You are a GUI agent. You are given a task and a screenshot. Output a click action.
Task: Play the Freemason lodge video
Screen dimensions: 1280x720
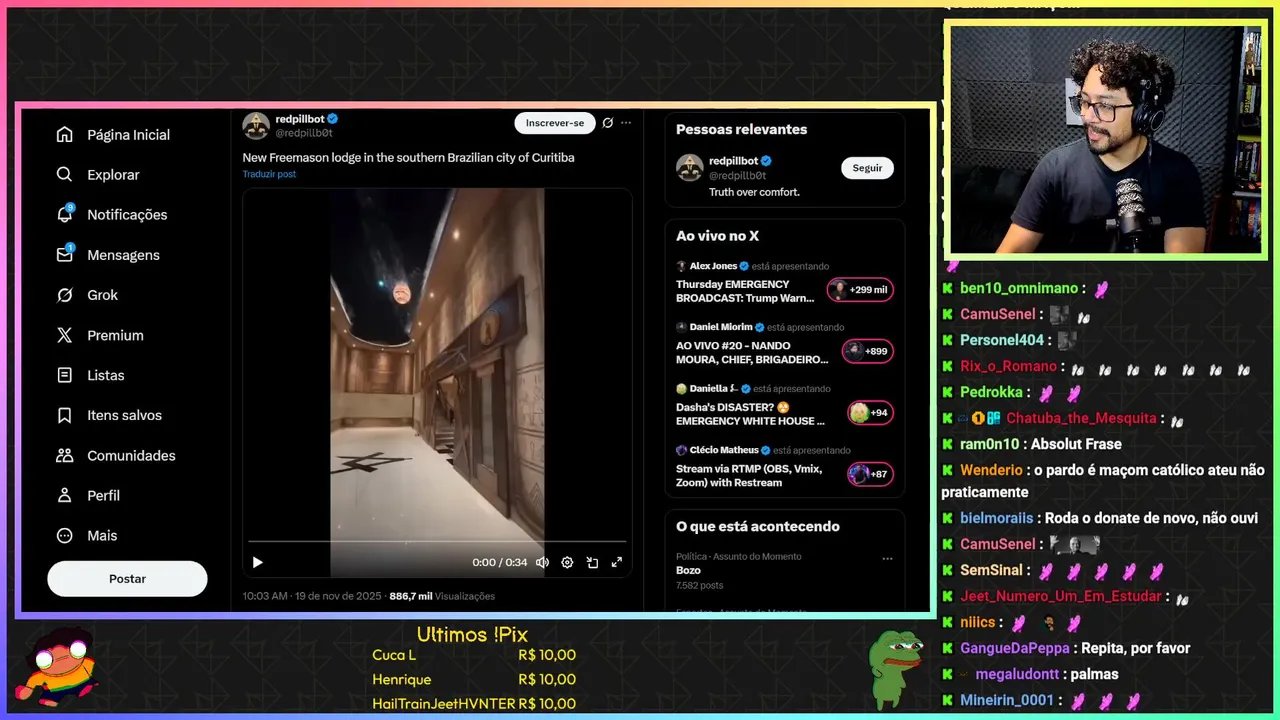point(257,562)
